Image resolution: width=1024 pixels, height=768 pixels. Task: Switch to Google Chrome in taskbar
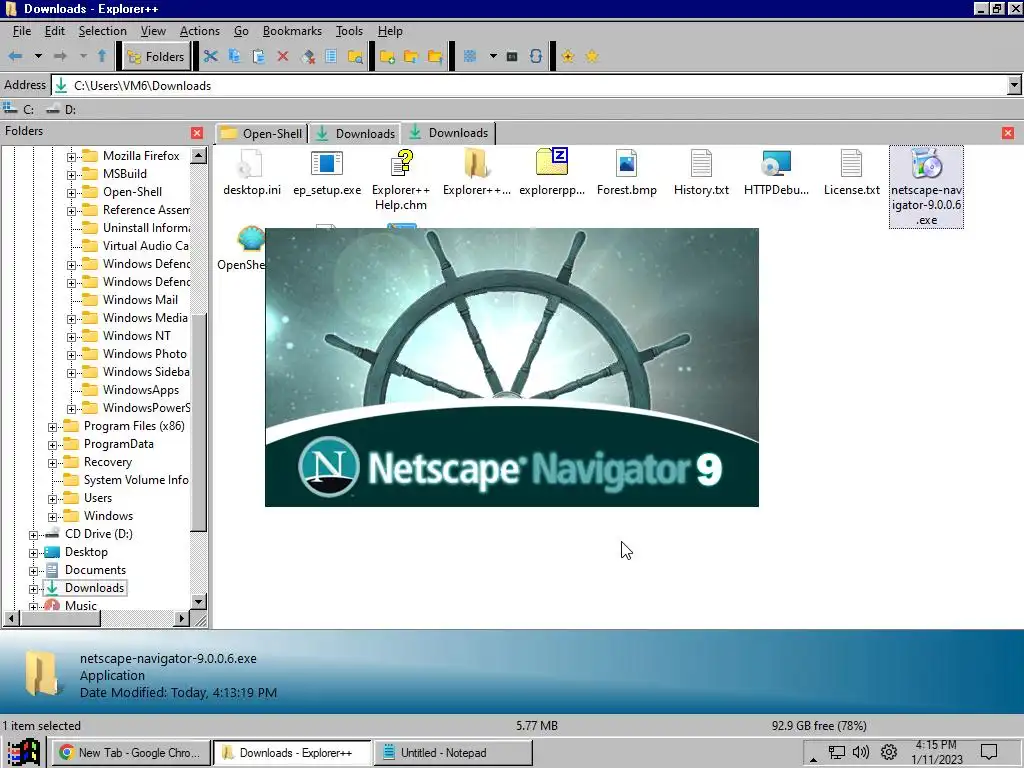pyautogui.click(x=131, y=752)
